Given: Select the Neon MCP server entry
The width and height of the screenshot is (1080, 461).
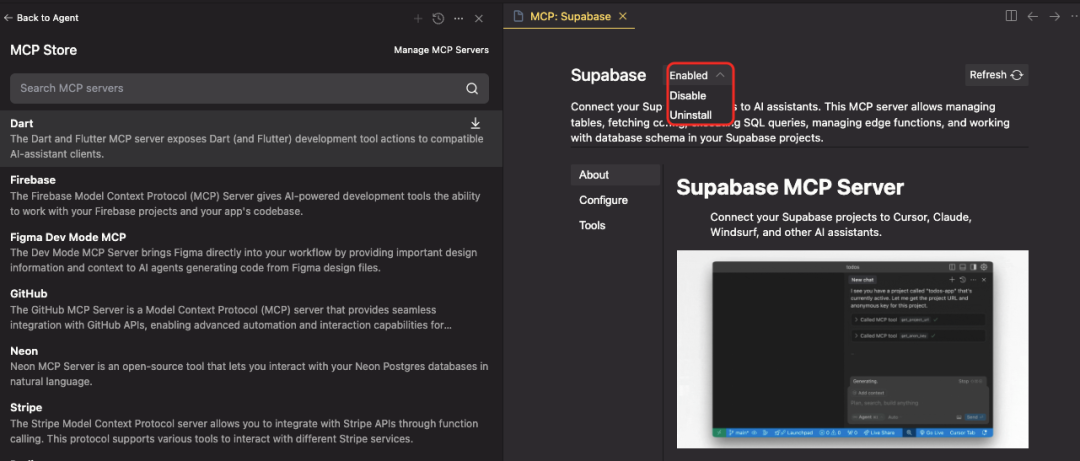Looking at the screenshot, I should tap(251, 366).
